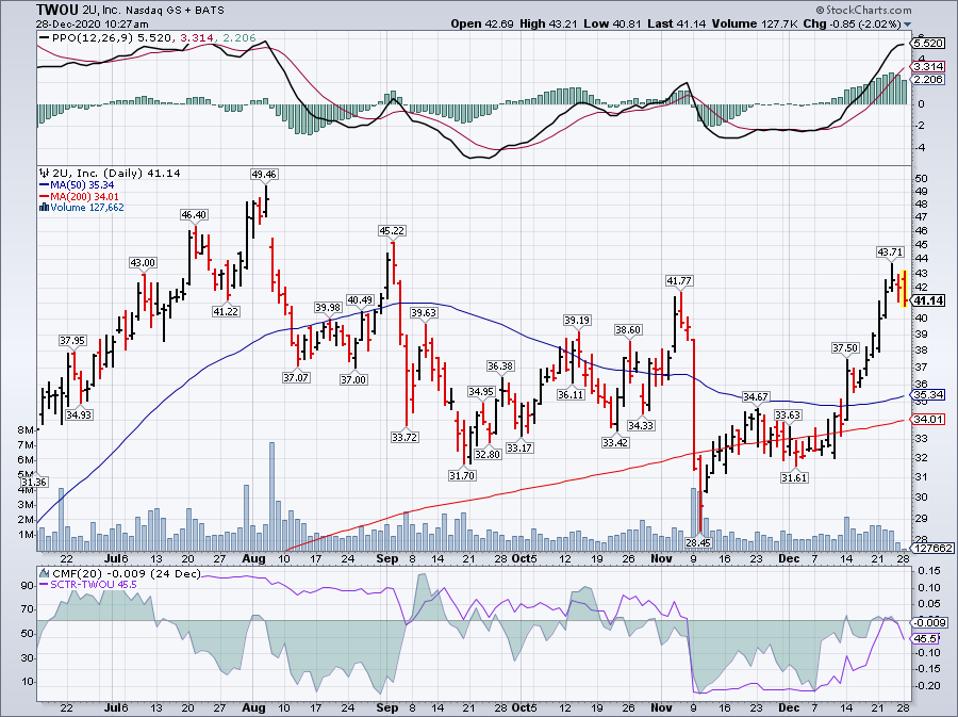The width and height of the screenshot is (958, 717).
Task: Click the 37.50 price label
Action: point(845,348)
